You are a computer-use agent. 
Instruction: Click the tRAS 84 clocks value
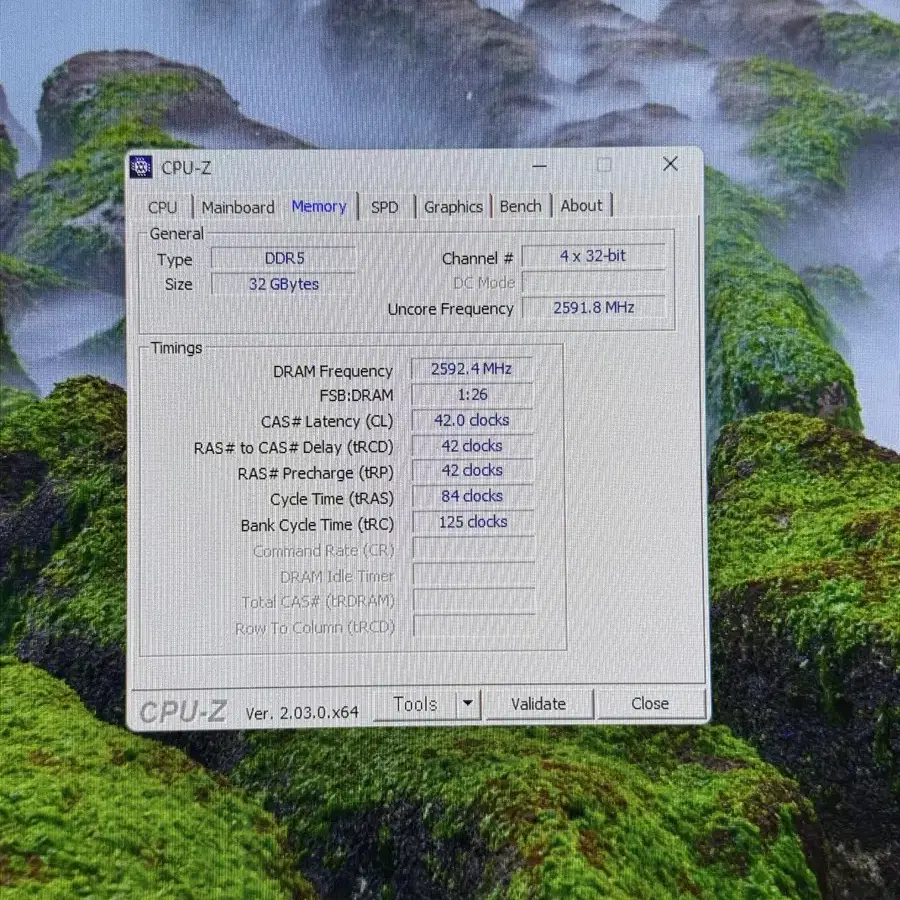pos(472,496)
